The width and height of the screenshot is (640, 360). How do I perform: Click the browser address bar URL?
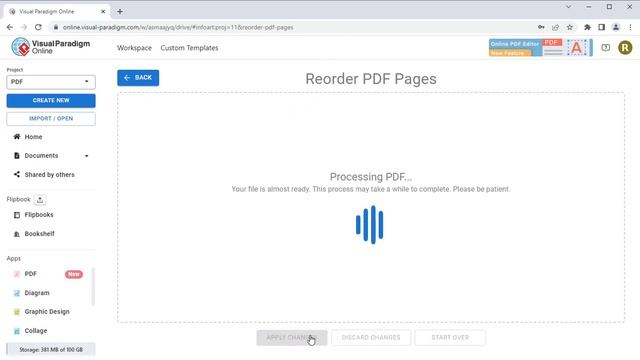coord(178,27)
